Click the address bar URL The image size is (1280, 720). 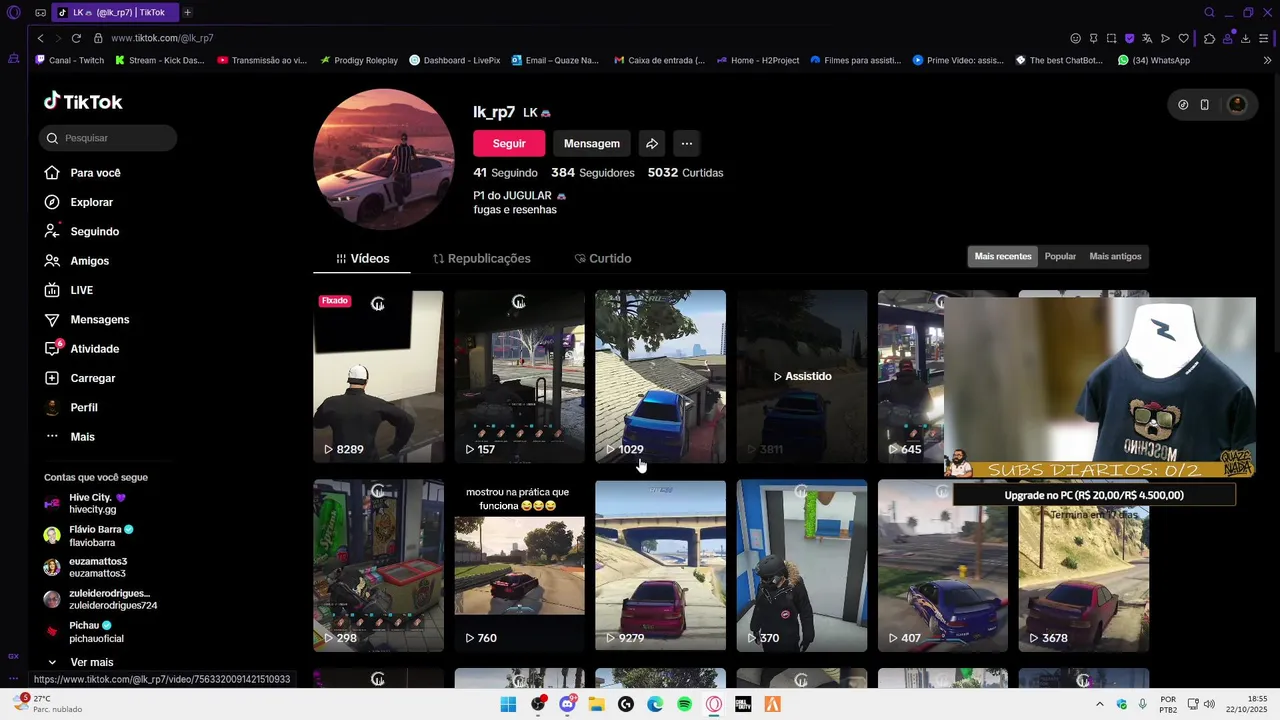(x=162, y=38)
